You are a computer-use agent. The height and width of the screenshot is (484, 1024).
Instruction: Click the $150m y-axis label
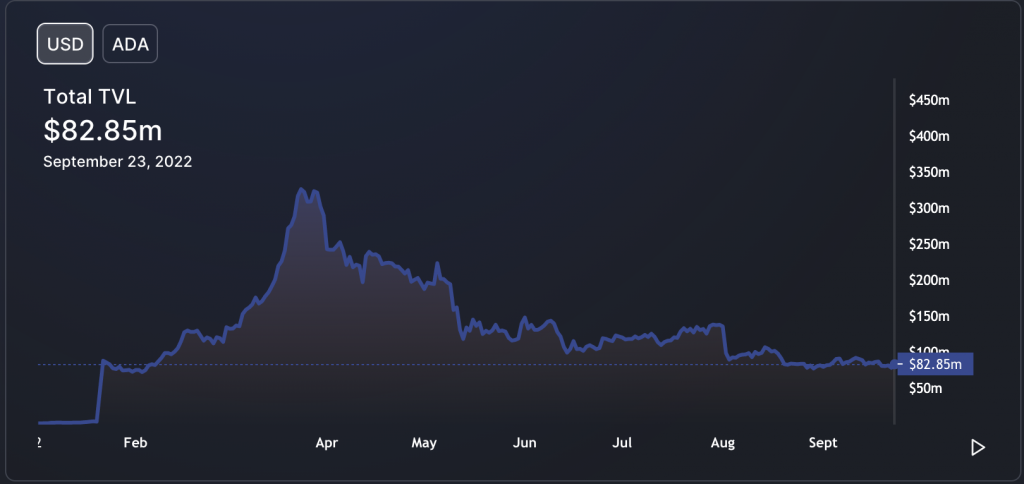(x=929, y=316)
